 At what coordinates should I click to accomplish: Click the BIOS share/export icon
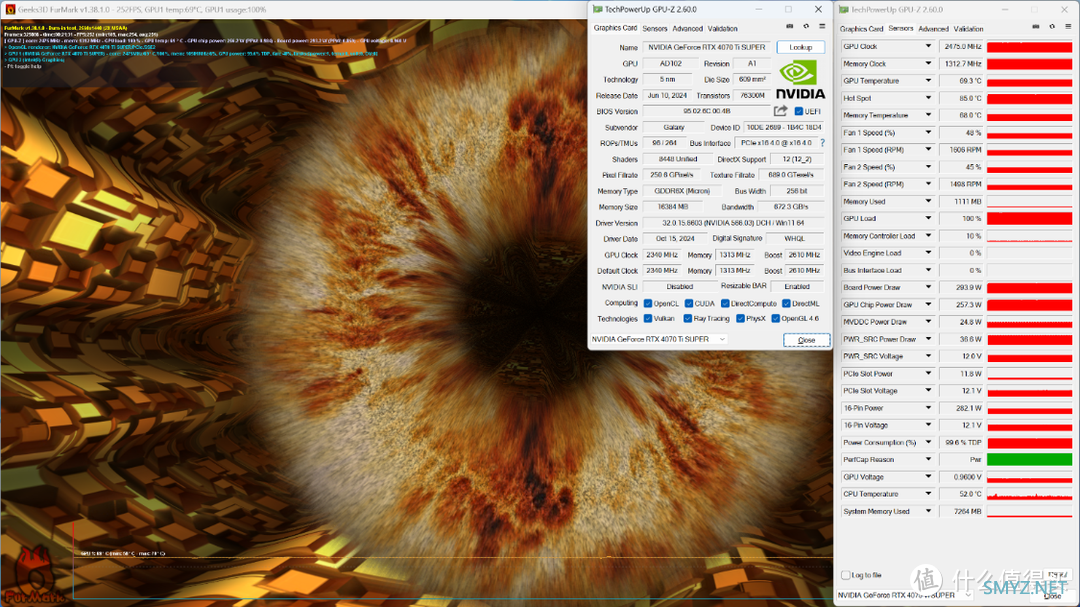pyautogui.click(x=780, y=111)
